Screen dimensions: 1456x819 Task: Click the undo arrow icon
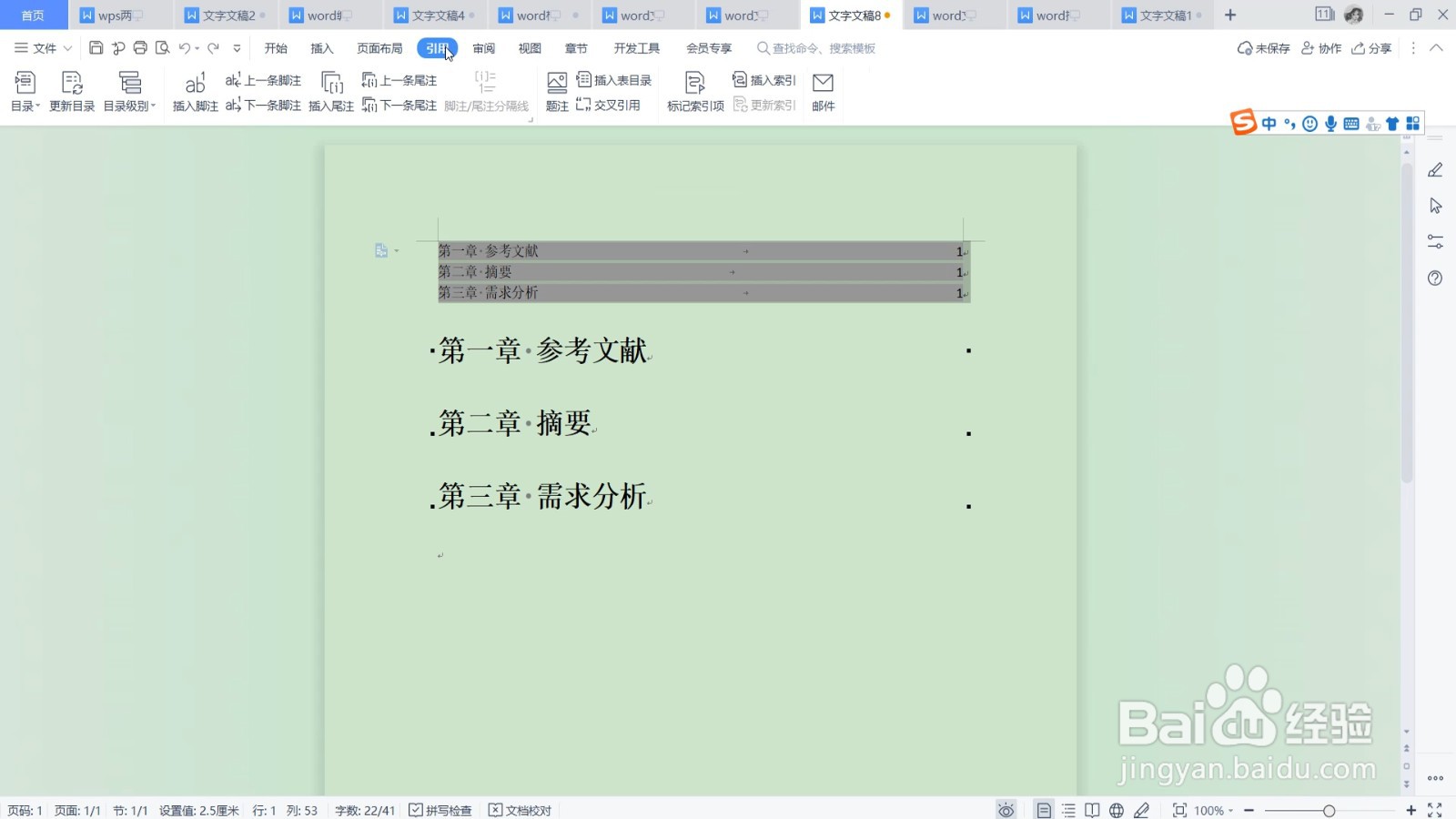pyautogui.click(x=185, y=48)
